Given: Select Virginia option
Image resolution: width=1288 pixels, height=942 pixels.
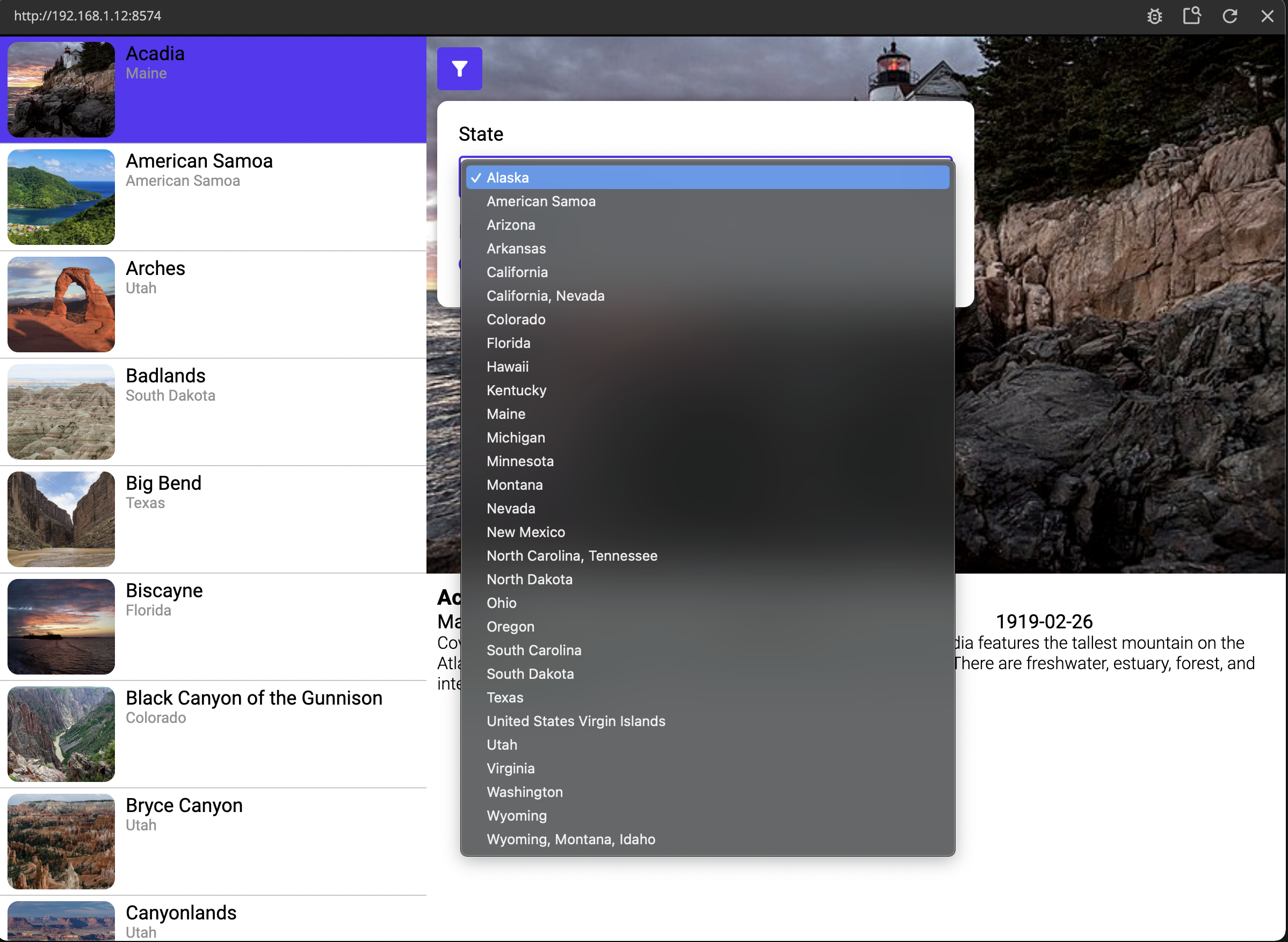Looking at the screenshot, I should click(x=707, y=769).
